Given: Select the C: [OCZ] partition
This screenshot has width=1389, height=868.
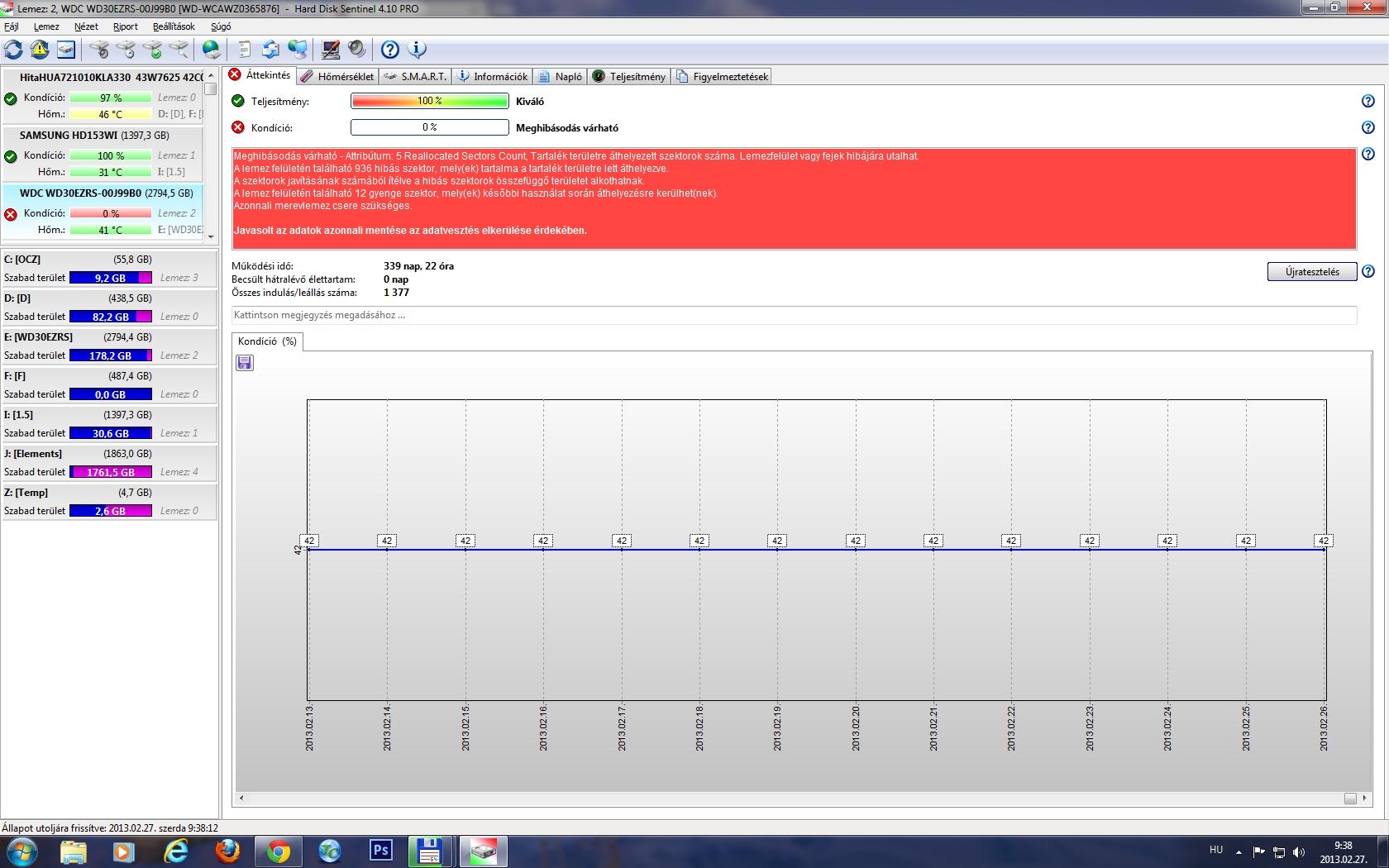Looking at the screenshot, I should [x=109, y=268].
